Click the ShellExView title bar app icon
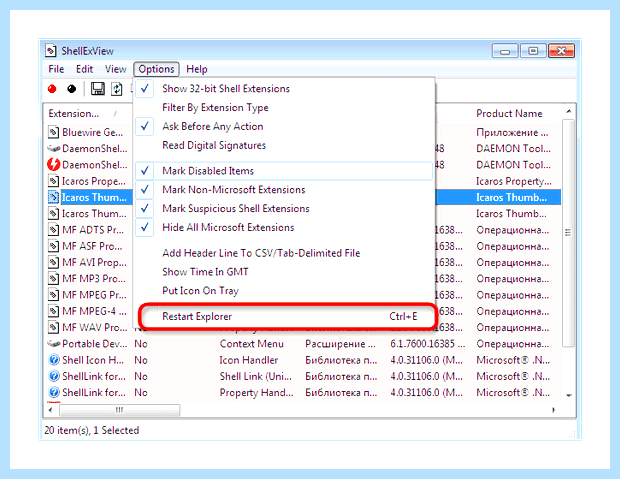 click(51, 51)
